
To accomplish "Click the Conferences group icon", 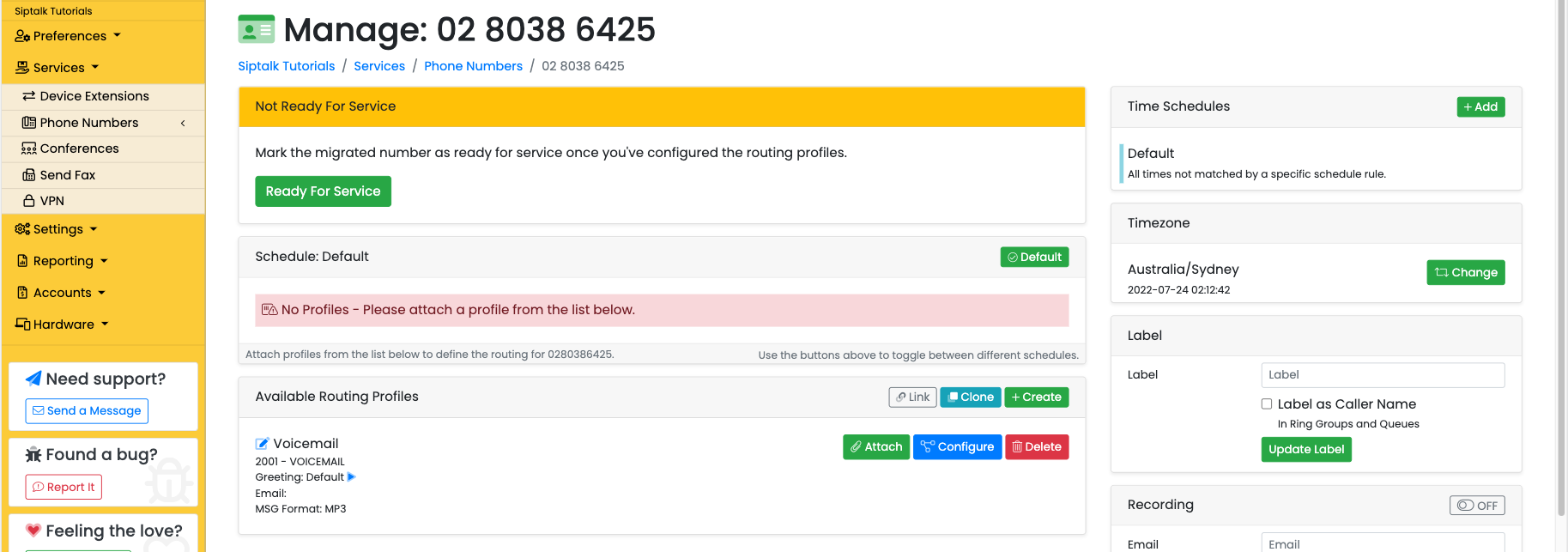I will (29, 149).
